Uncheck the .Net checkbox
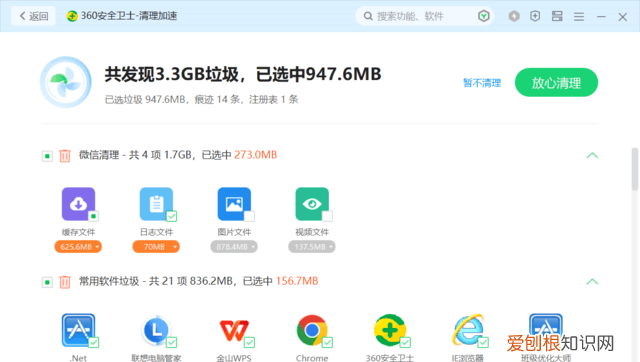 93,342
